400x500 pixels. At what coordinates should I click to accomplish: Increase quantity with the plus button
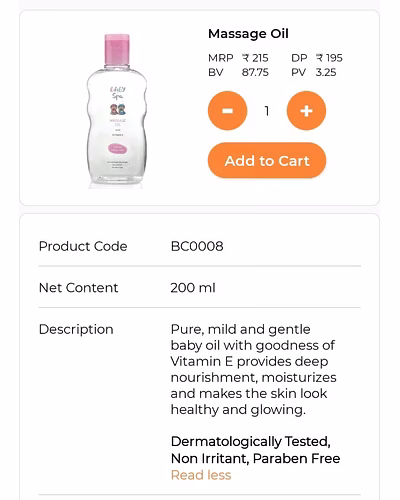click(x=306, y=111)
